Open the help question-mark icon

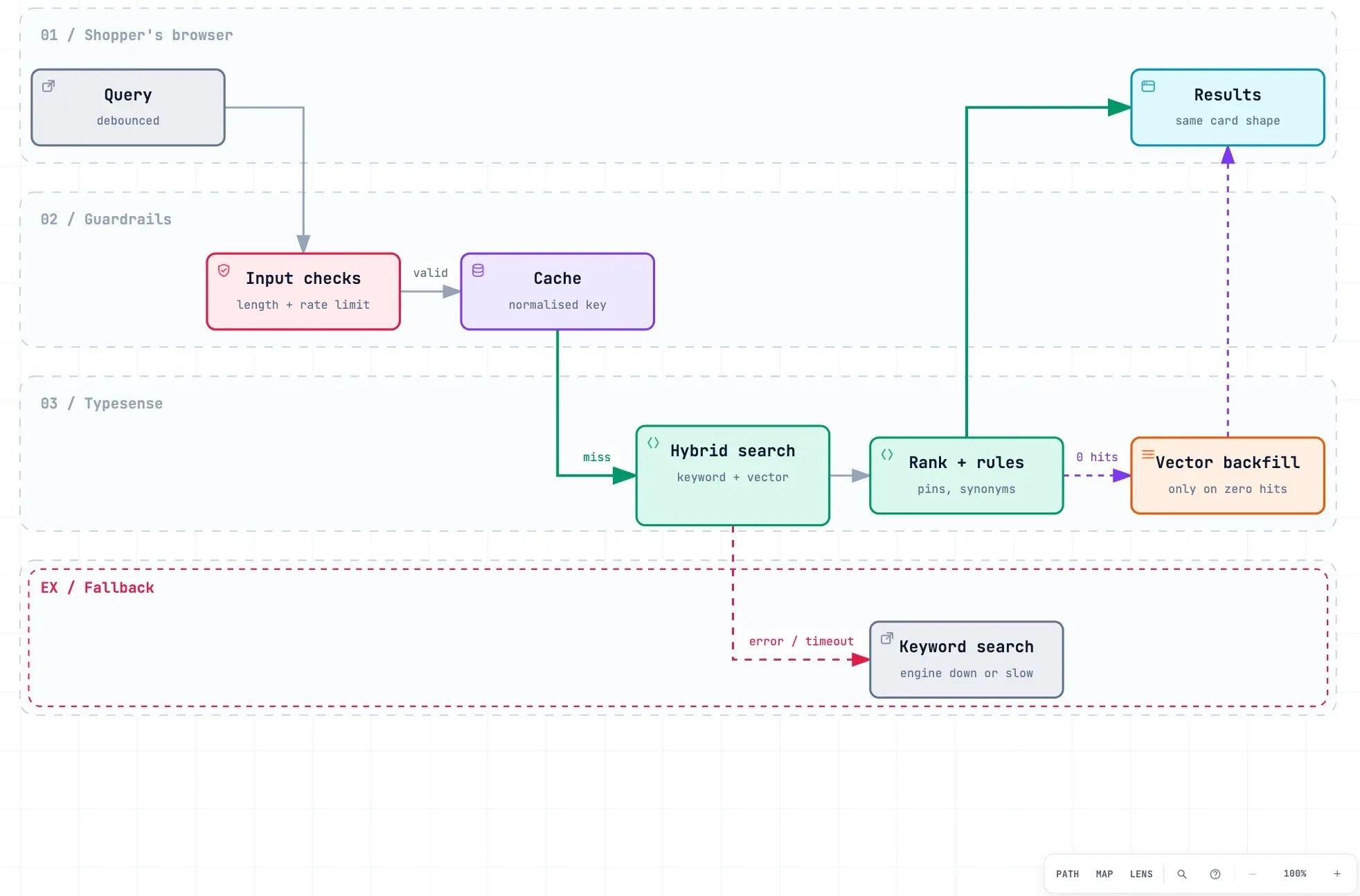coord(1215,874)
